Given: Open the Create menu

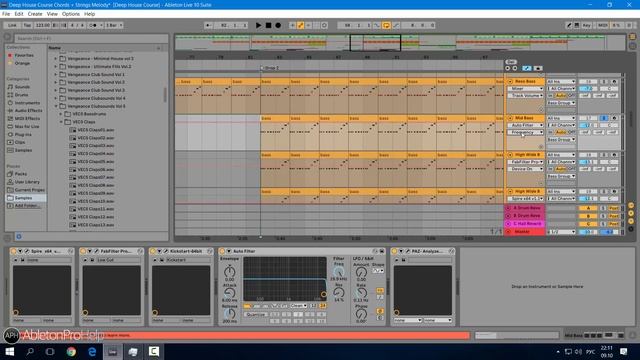Looking at the screenshot, I should (x=35, y=14).
